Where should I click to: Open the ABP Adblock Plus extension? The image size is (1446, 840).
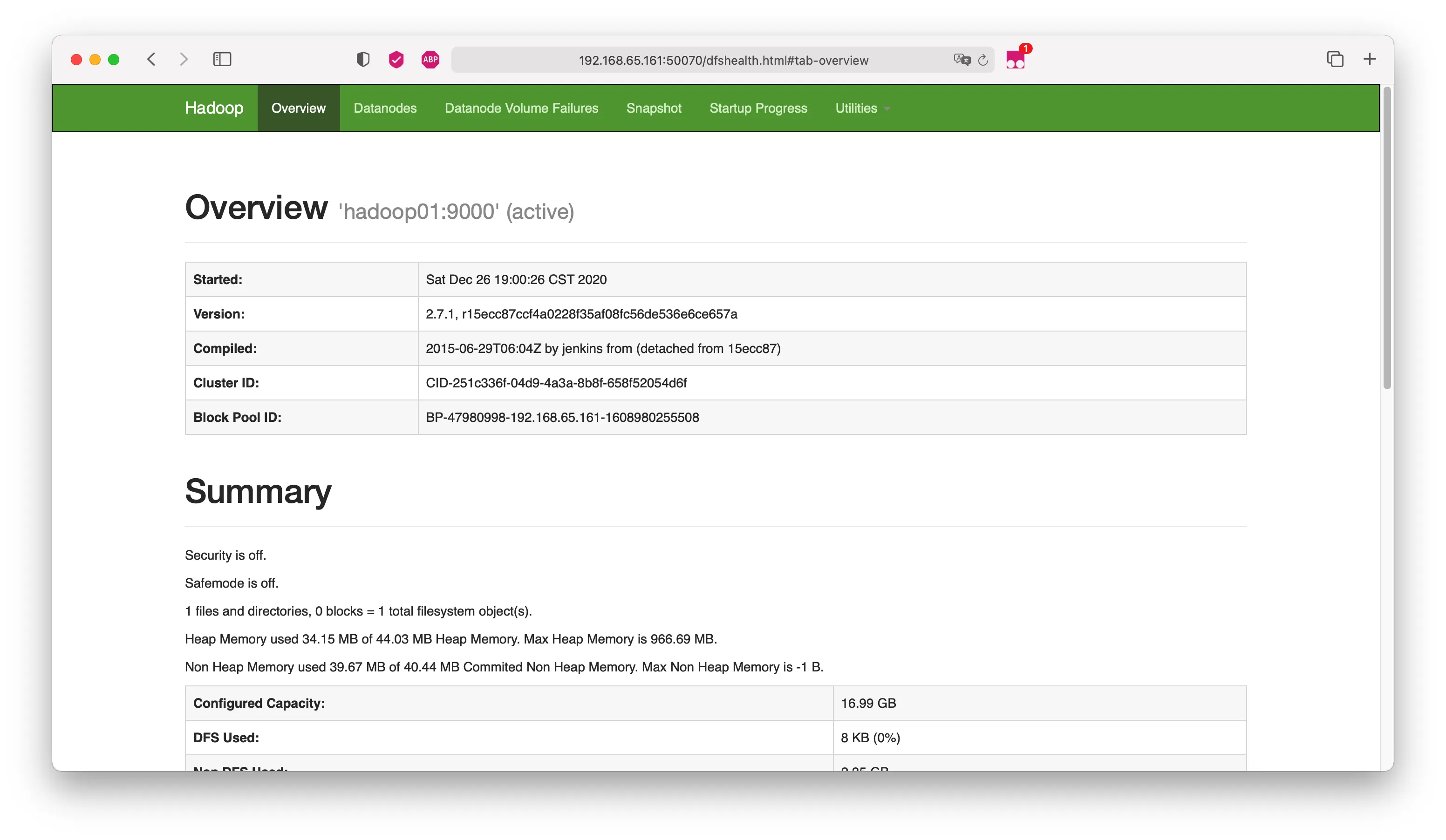[x=430, y=59]
